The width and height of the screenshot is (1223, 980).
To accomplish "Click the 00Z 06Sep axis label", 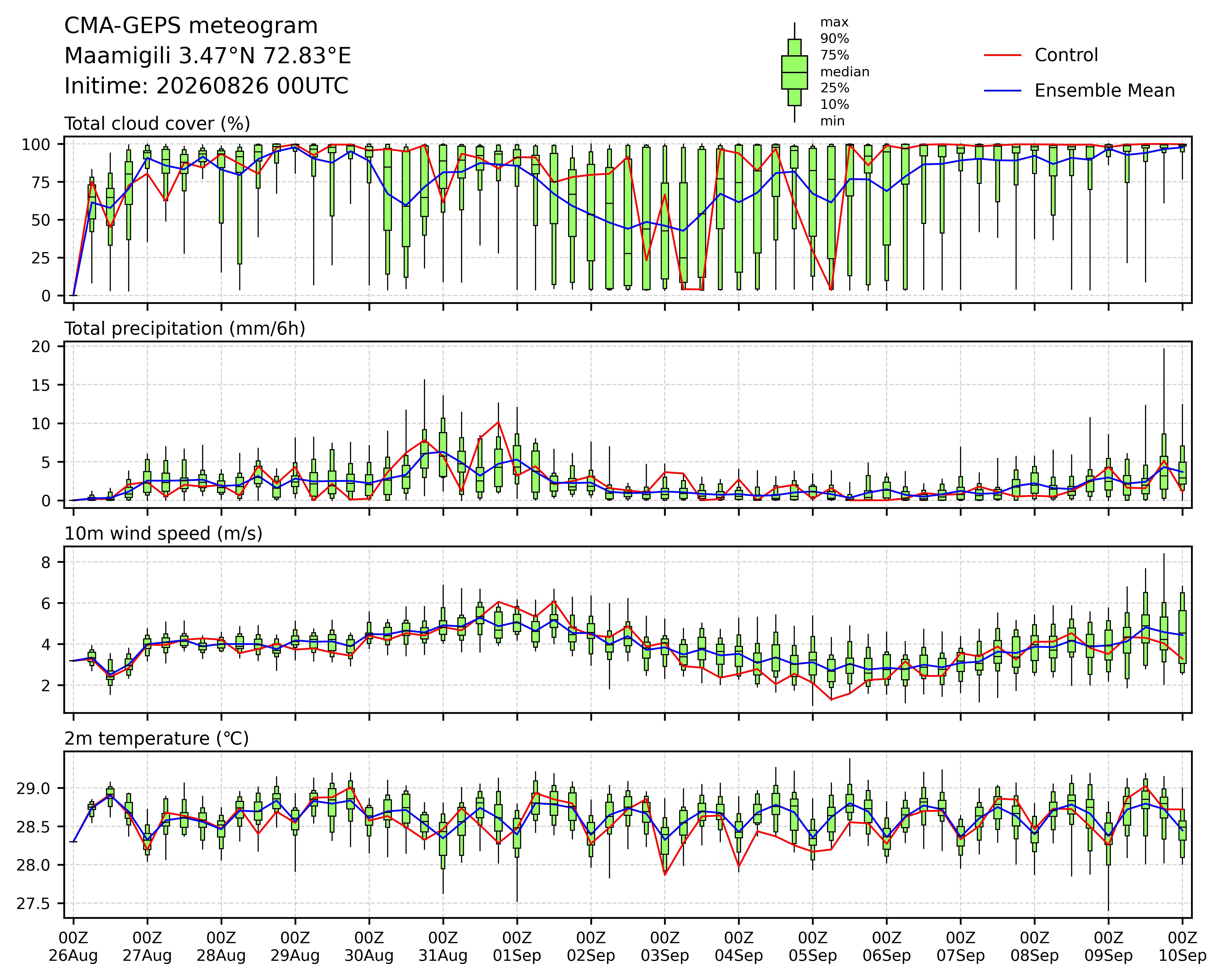I will tap(887, 947).
